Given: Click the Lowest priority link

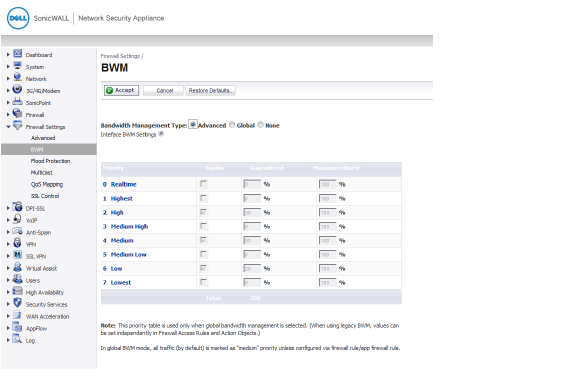Looking at the screenshot, I should (x=121, y=283).
